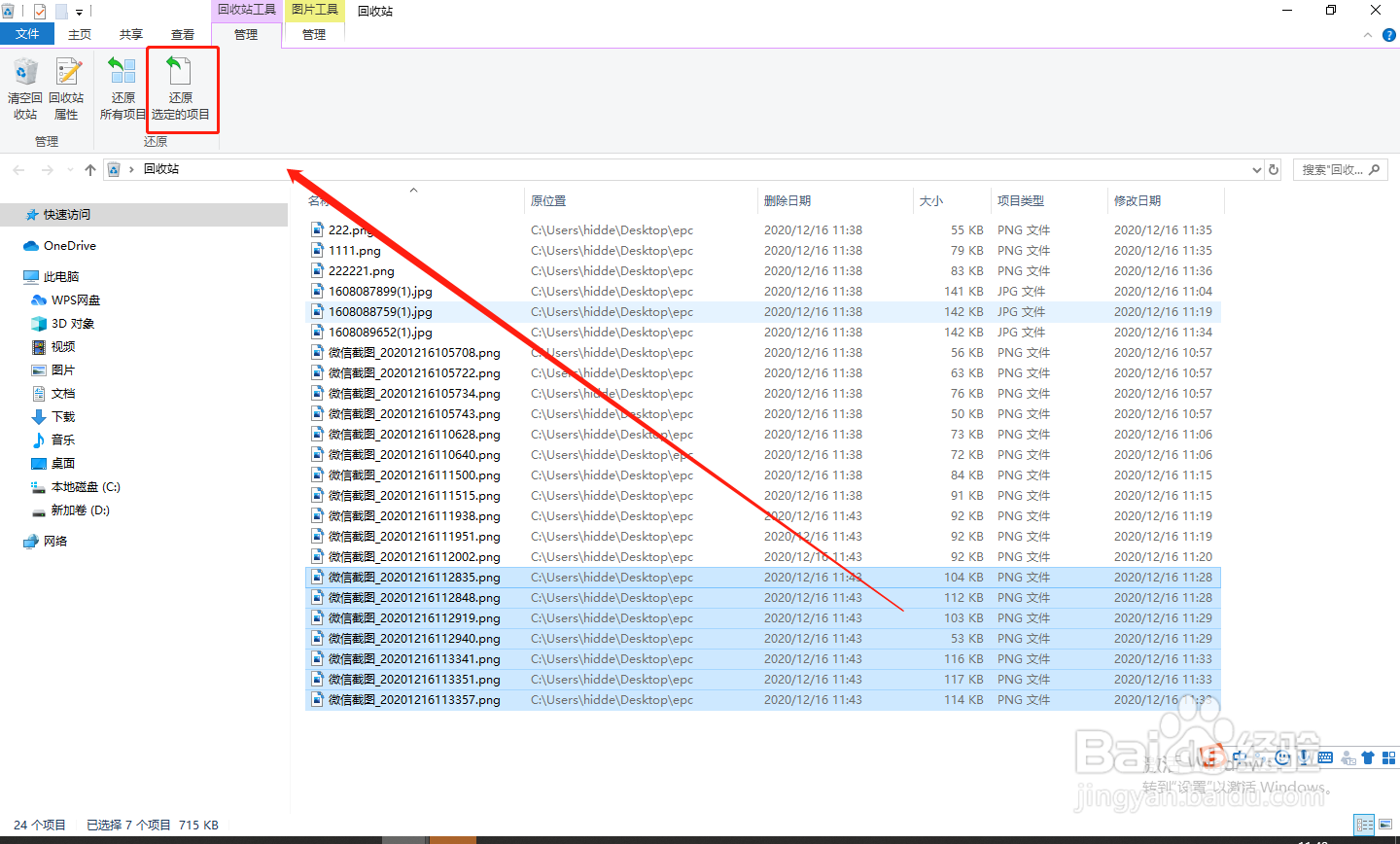The image size is (1400, 844).
Task: Select the 管理 tab under 回收站工具
Action: click(246, 34)
